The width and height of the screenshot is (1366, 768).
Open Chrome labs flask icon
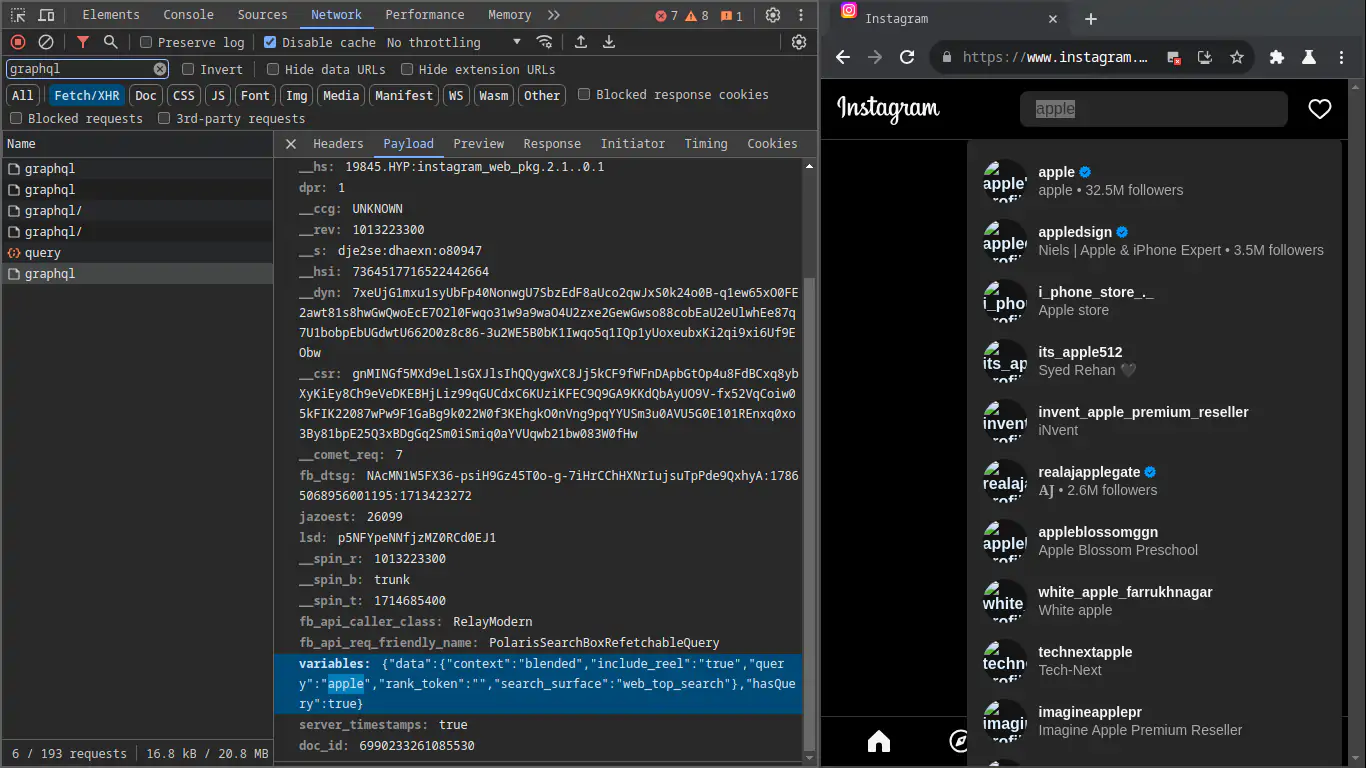(1309, 57)
